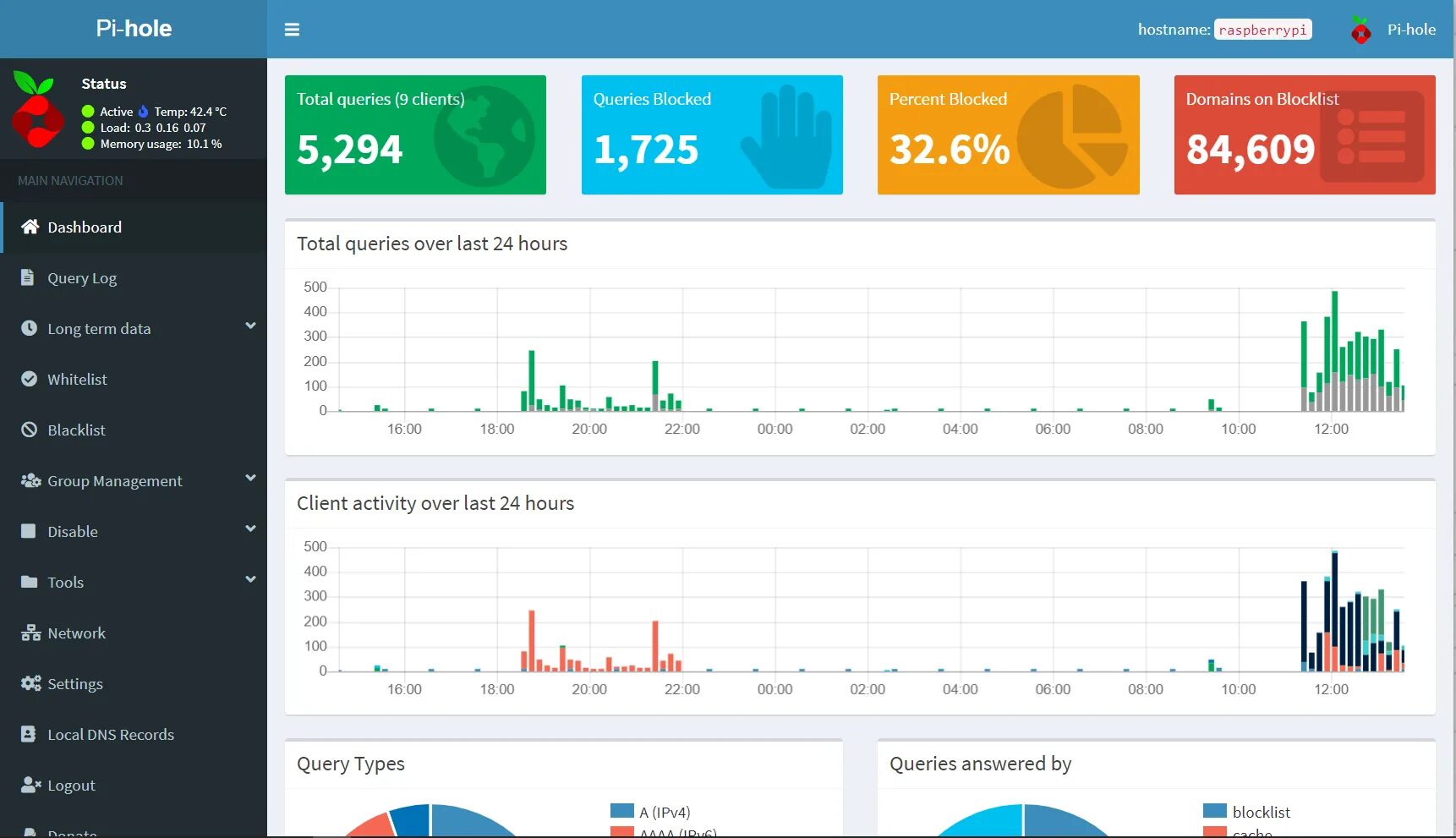Open the Query Log page
The width and height of the screenshot is (1456, 838).
pyautogui.click(x=134, y=277)
